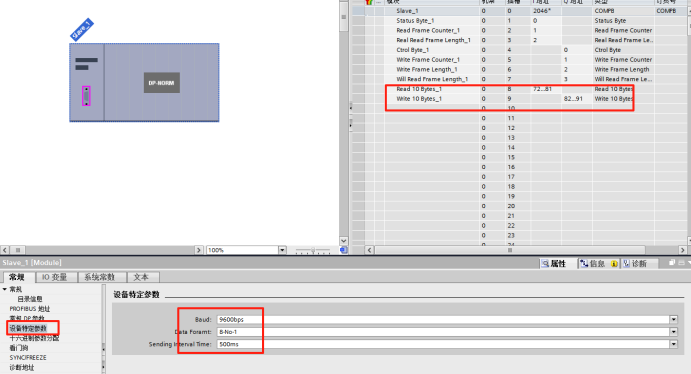691x374 pixels.
Task: Click device view left scroll arrow
Action: 5,250
